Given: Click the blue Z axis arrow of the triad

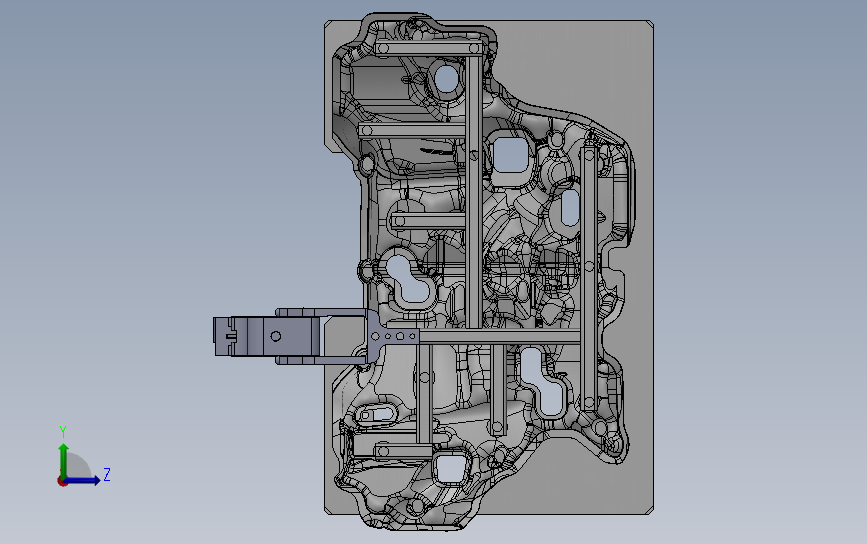Looking at the screenshot, I should [x=82, y=480].
